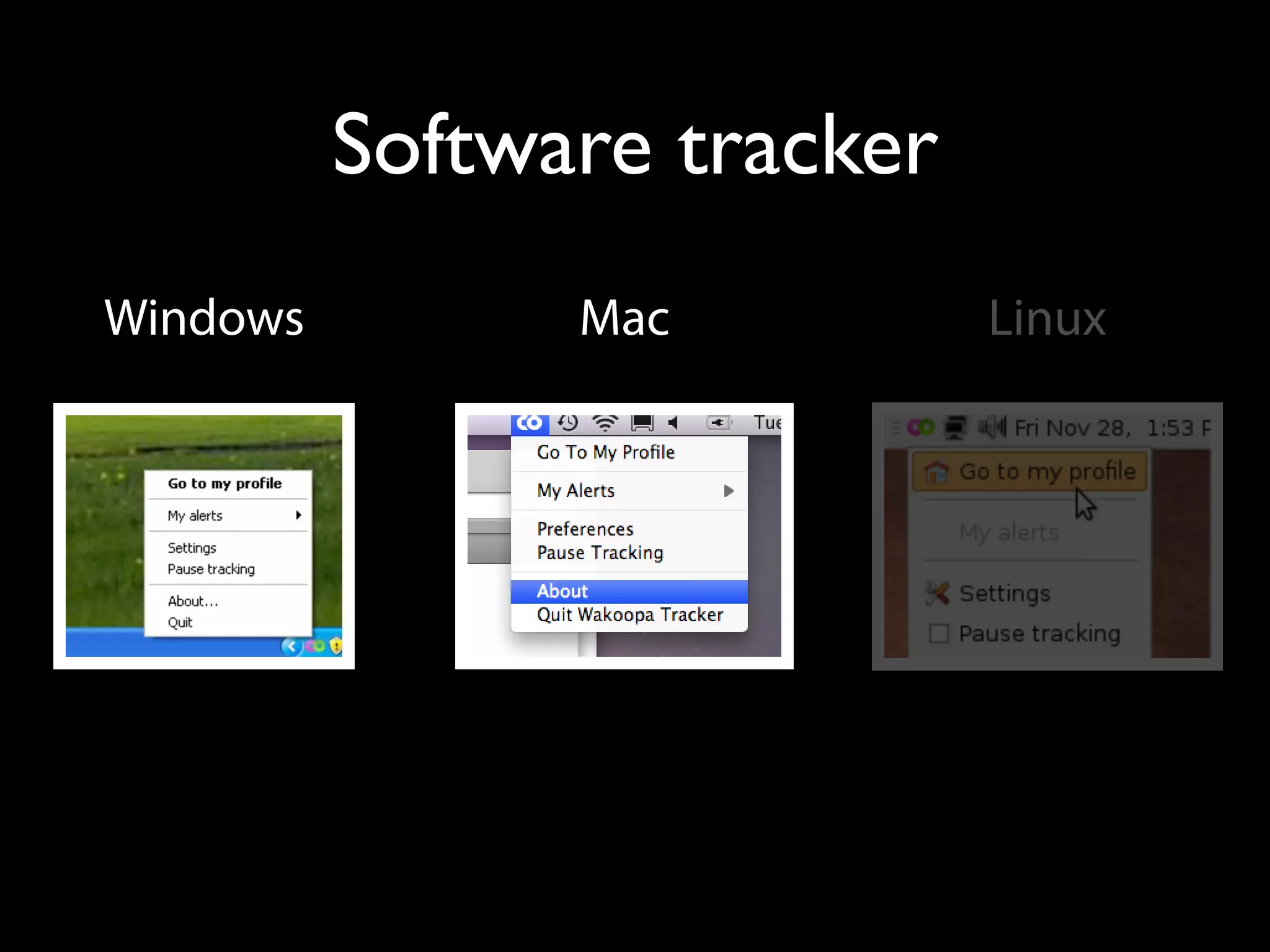
Task: Expand My Alerts submenu arrow in Mac menu
Action: (x=729, y=491)
